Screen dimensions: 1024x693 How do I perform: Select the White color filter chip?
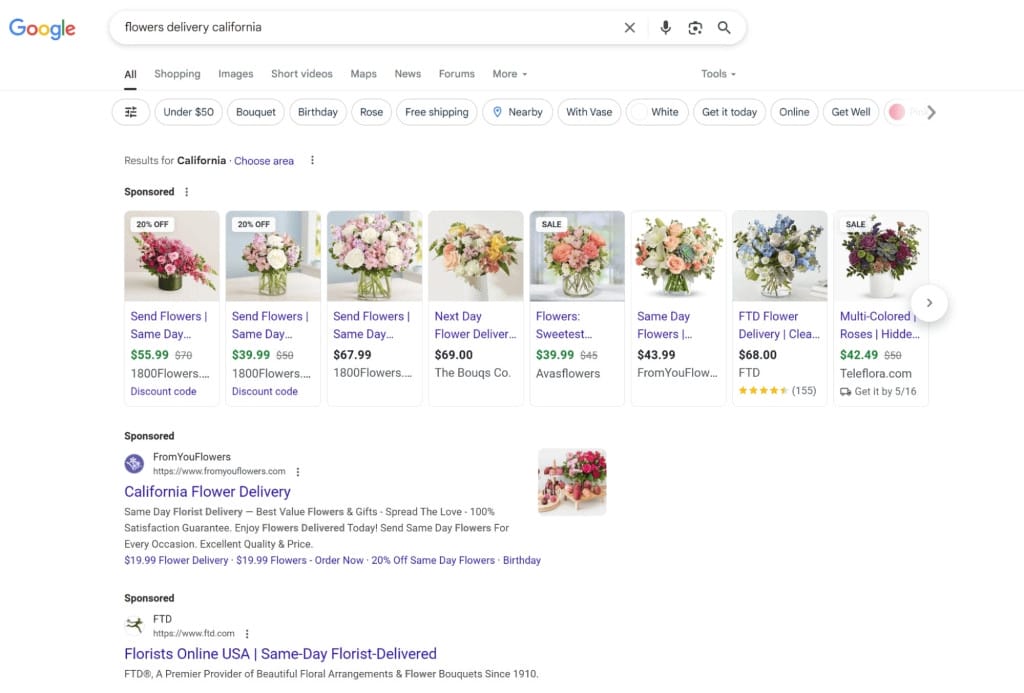656,112
